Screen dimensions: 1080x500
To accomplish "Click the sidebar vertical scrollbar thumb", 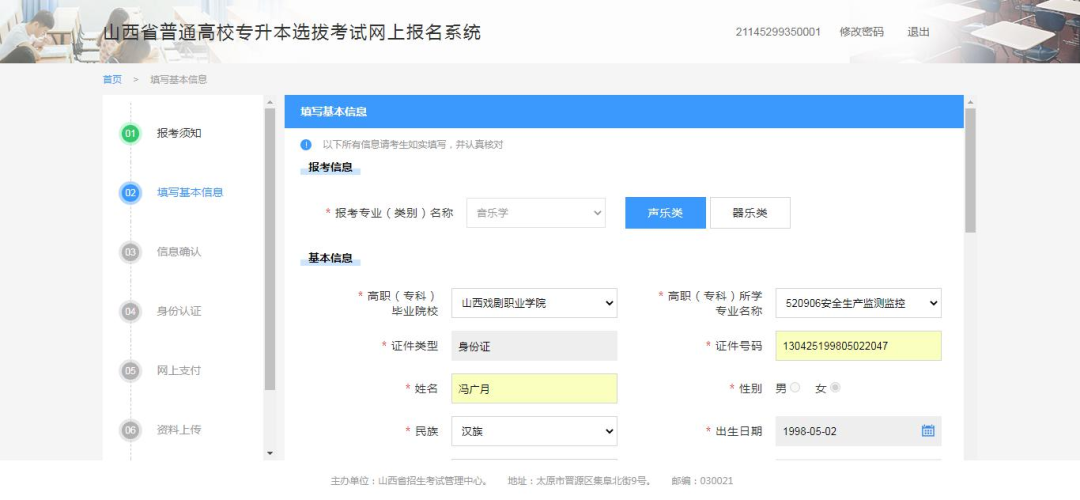I will click(x=269, y=249).
